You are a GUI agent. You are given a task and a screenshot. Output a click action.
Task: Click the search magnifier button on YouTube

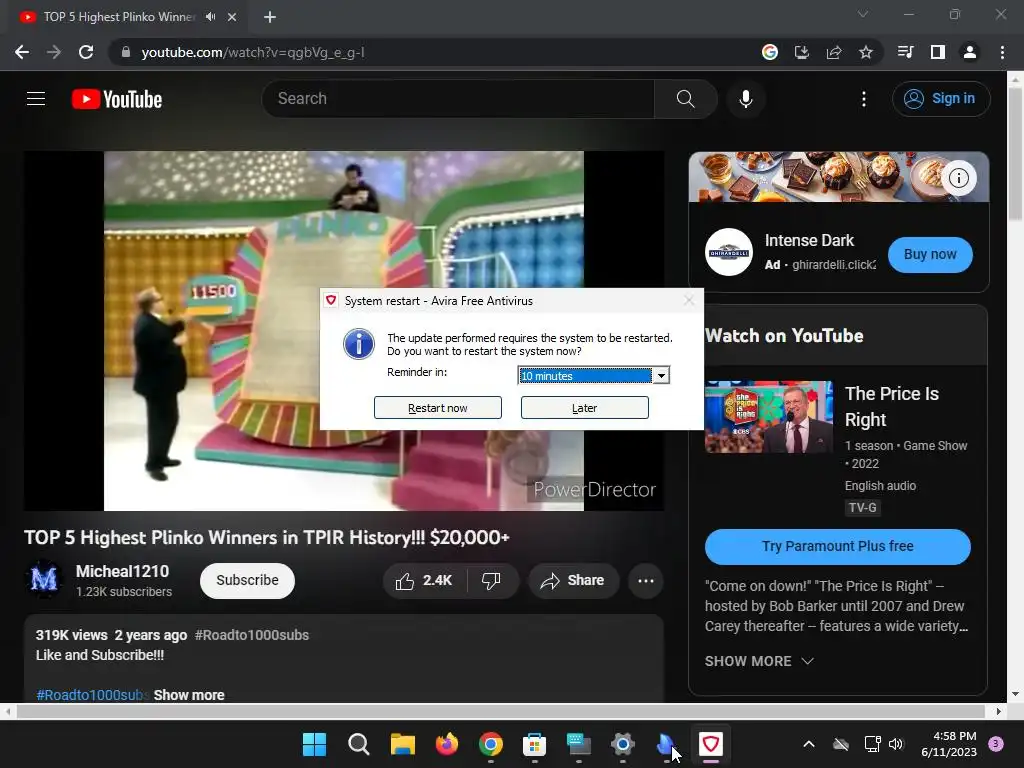pos(685,99)
